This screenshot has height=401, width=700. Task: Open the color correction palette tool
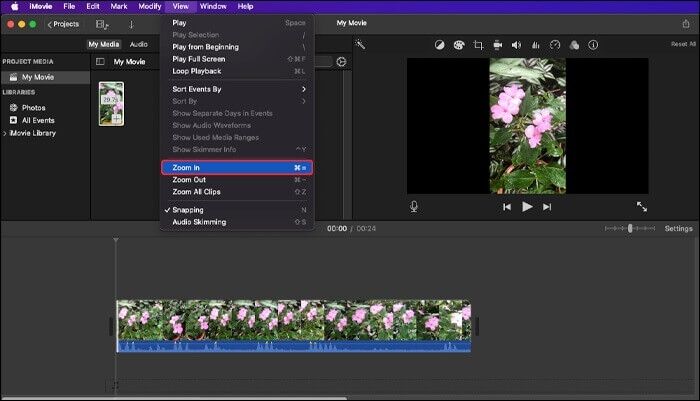click(458, 45)
